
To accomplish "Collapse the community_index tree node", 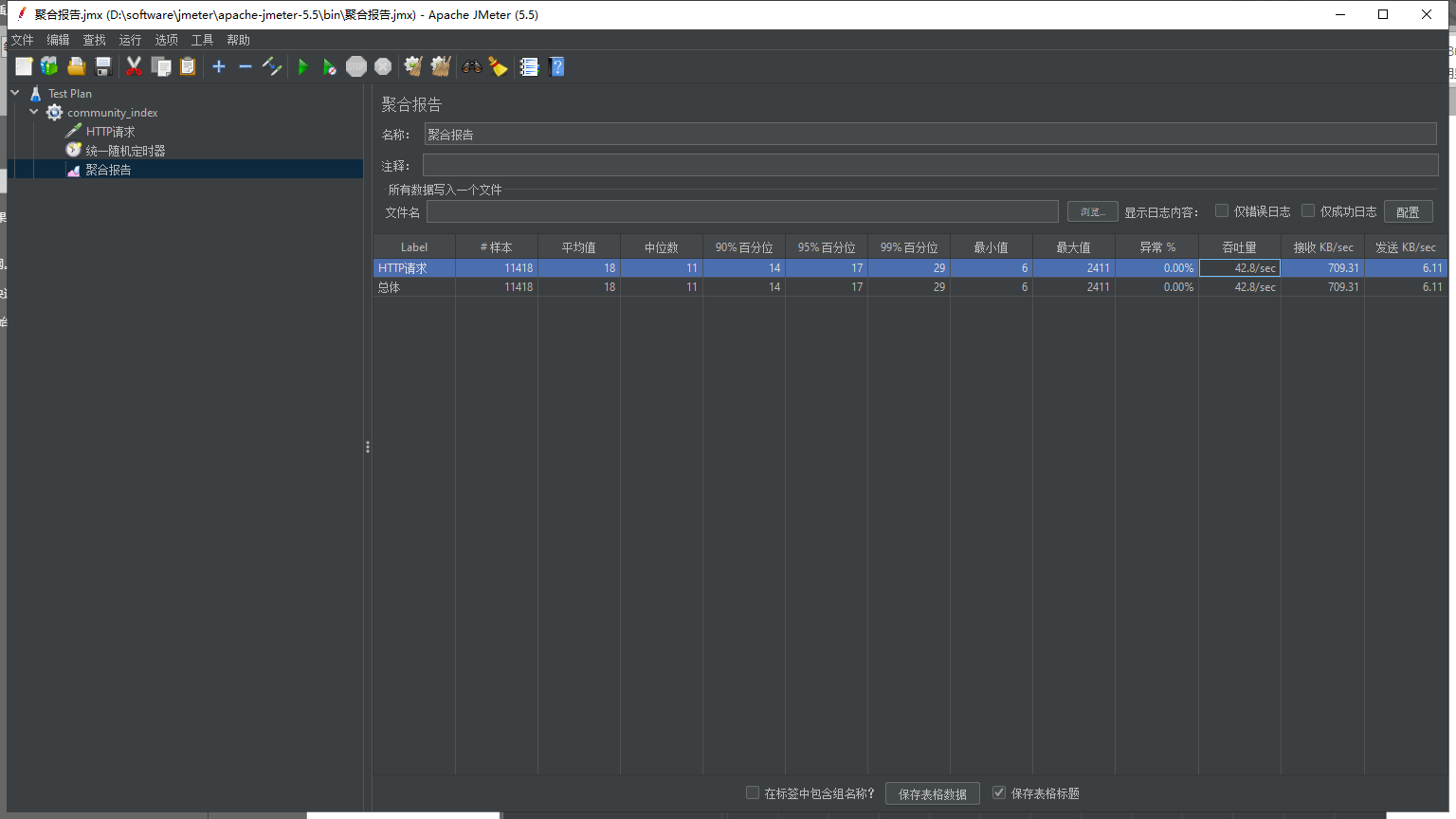I will pyautogui.click(x=34, y=112).
